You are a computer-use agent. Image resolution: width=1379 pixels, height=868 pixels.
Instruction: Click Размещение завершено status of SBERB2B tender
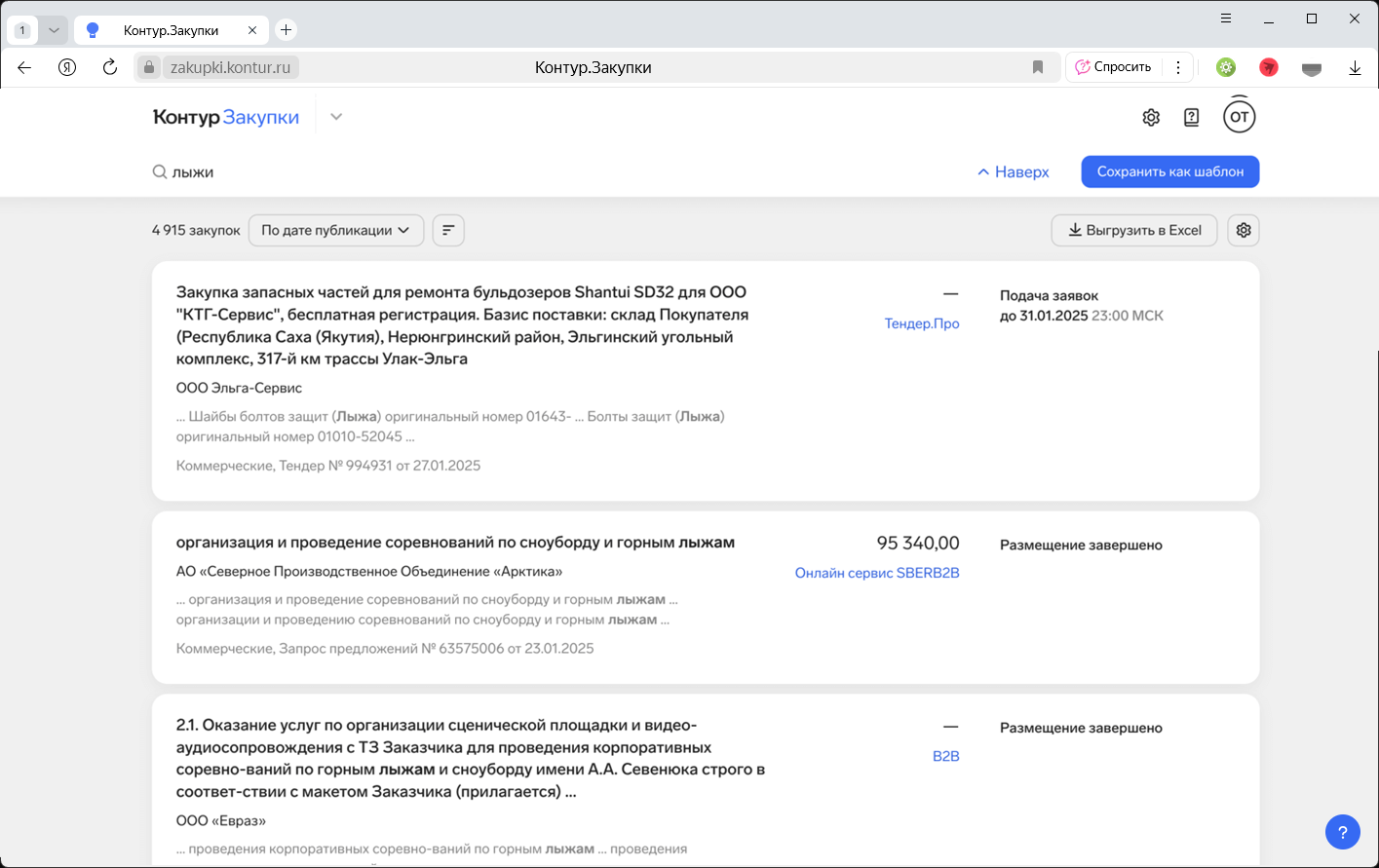pos(1081,546)
